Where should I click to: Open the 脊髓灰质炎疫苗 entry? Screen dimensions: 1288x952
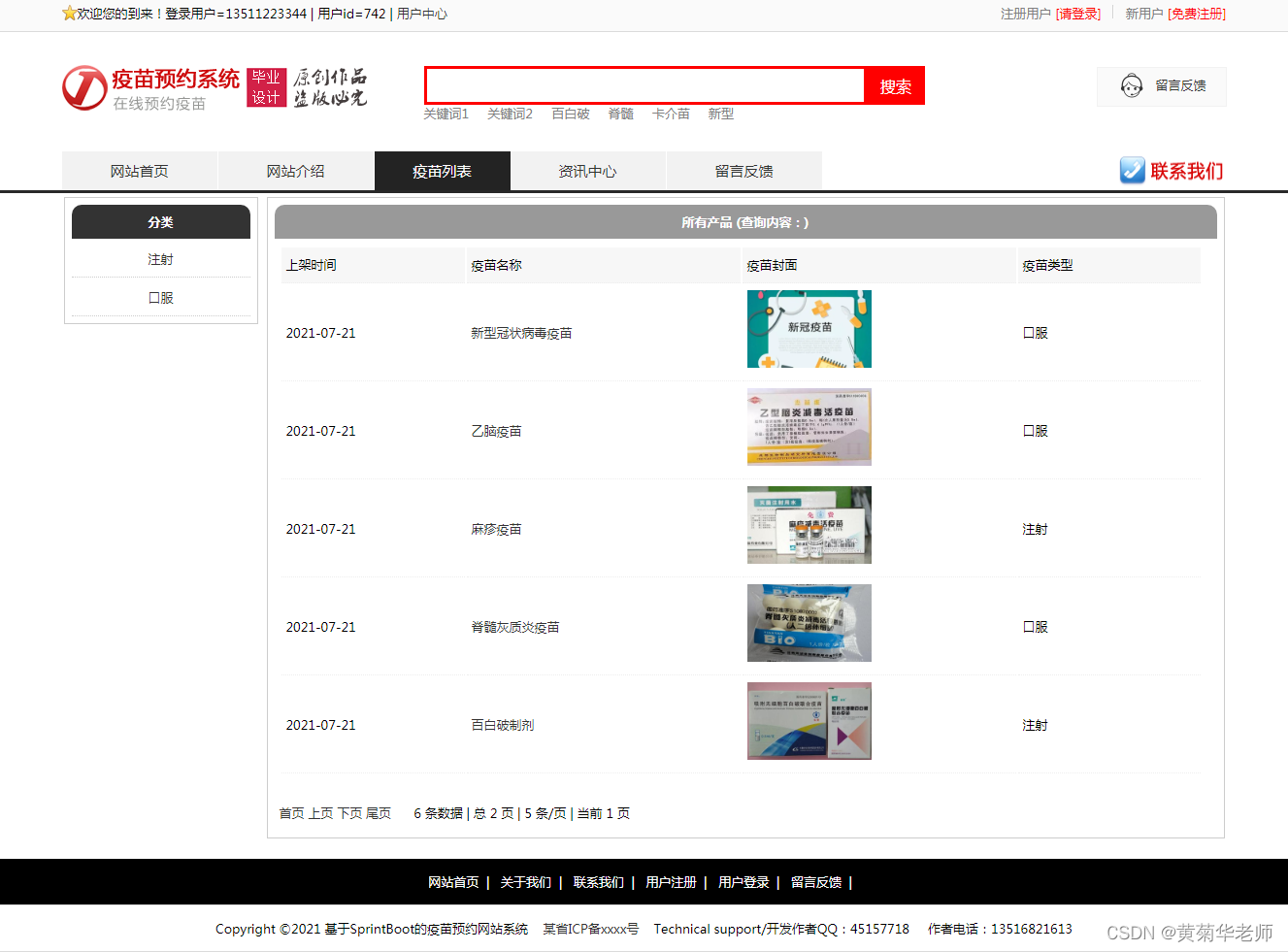tap(515, 627)
